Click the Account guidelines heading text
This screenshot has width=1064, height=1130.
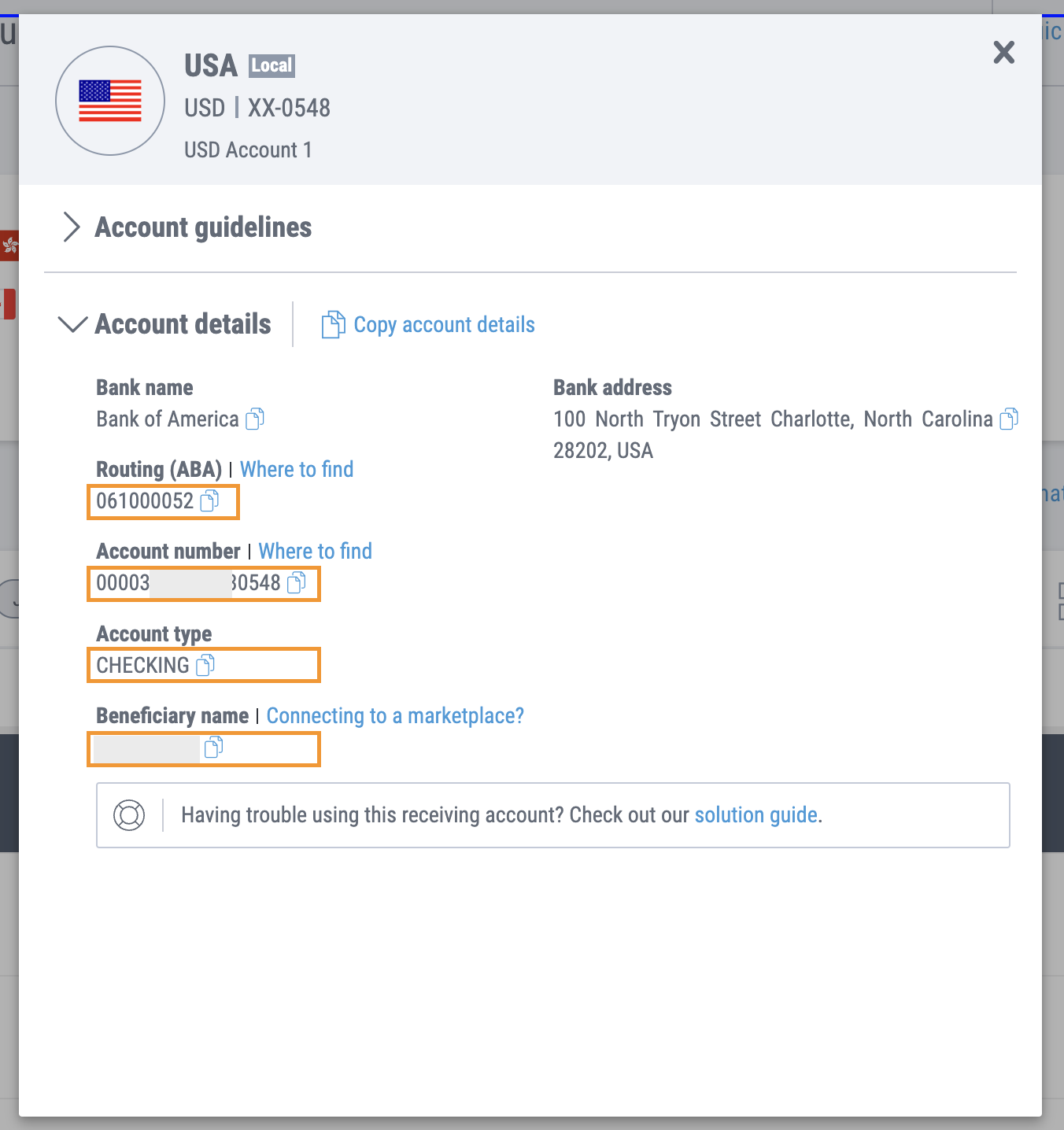pyautogui.click(x=203, y=227)
